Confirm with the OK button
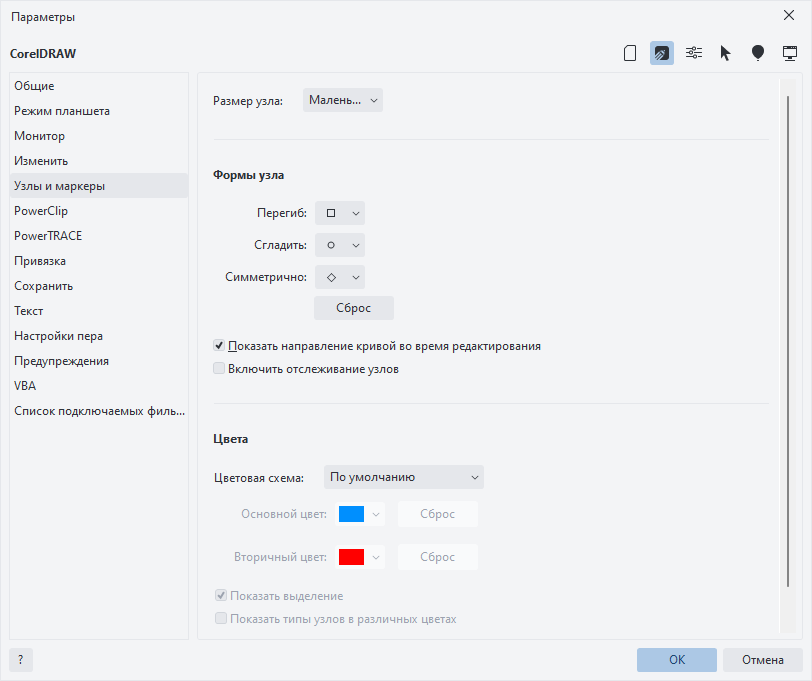Screen dimensions: 812x681 [677, 660]
